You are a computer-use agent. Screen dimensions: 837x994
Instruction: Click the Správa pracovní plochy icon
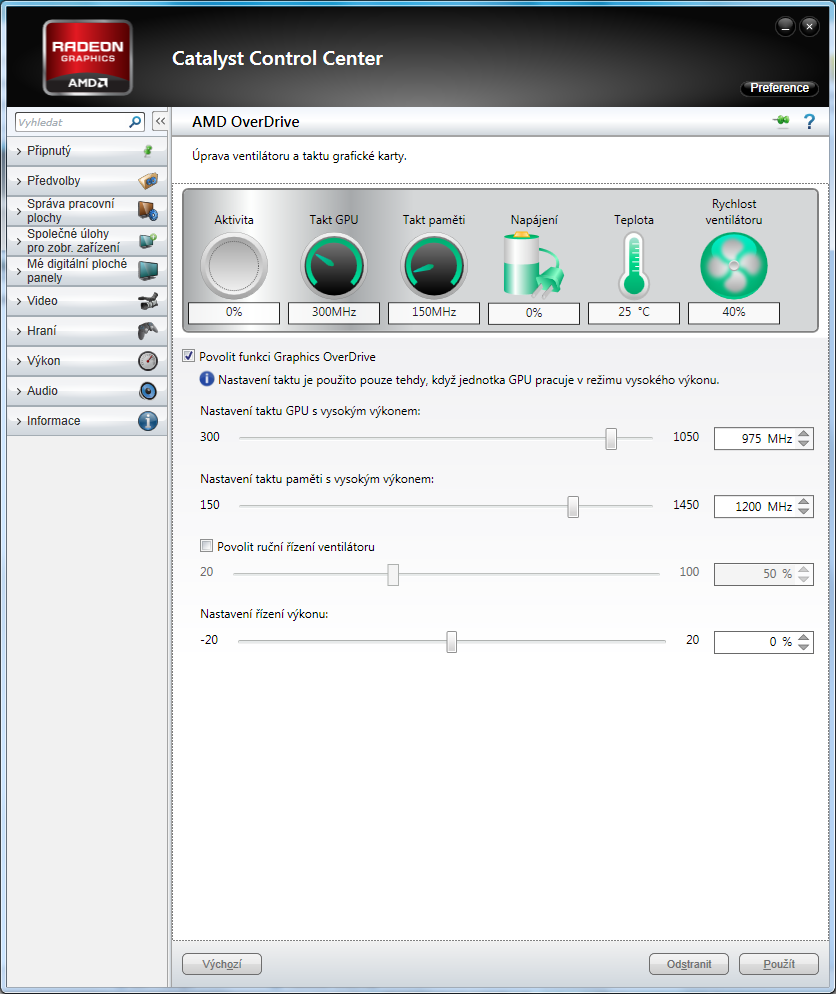(x=148, y=210)
